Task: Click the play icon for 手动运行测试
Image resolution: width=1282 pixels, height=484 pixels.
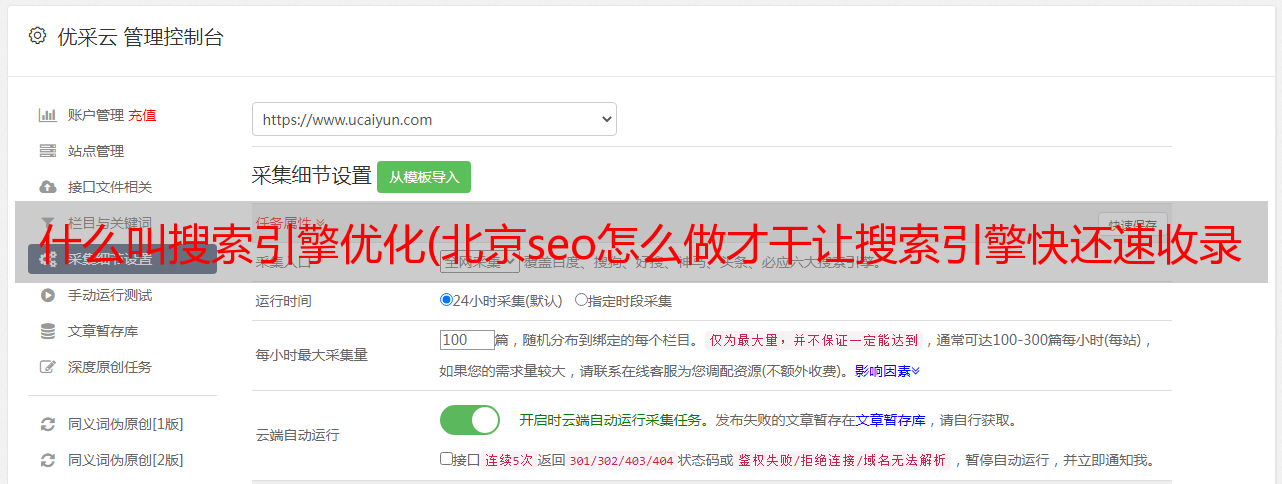Action: click(x=47, y=295)
